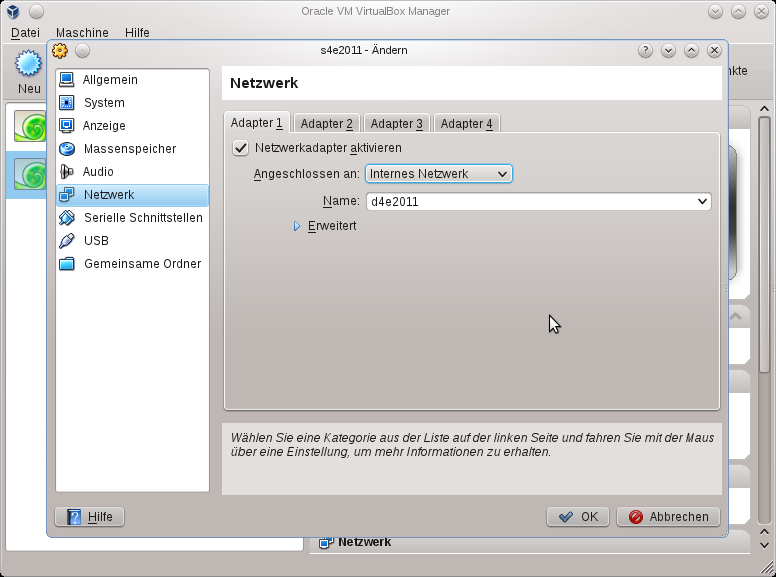Screen dimensions: 776x577
Task: Click the scroll up arrow in Manager pane
Action: pyautogui.click(x=764, y=109)
